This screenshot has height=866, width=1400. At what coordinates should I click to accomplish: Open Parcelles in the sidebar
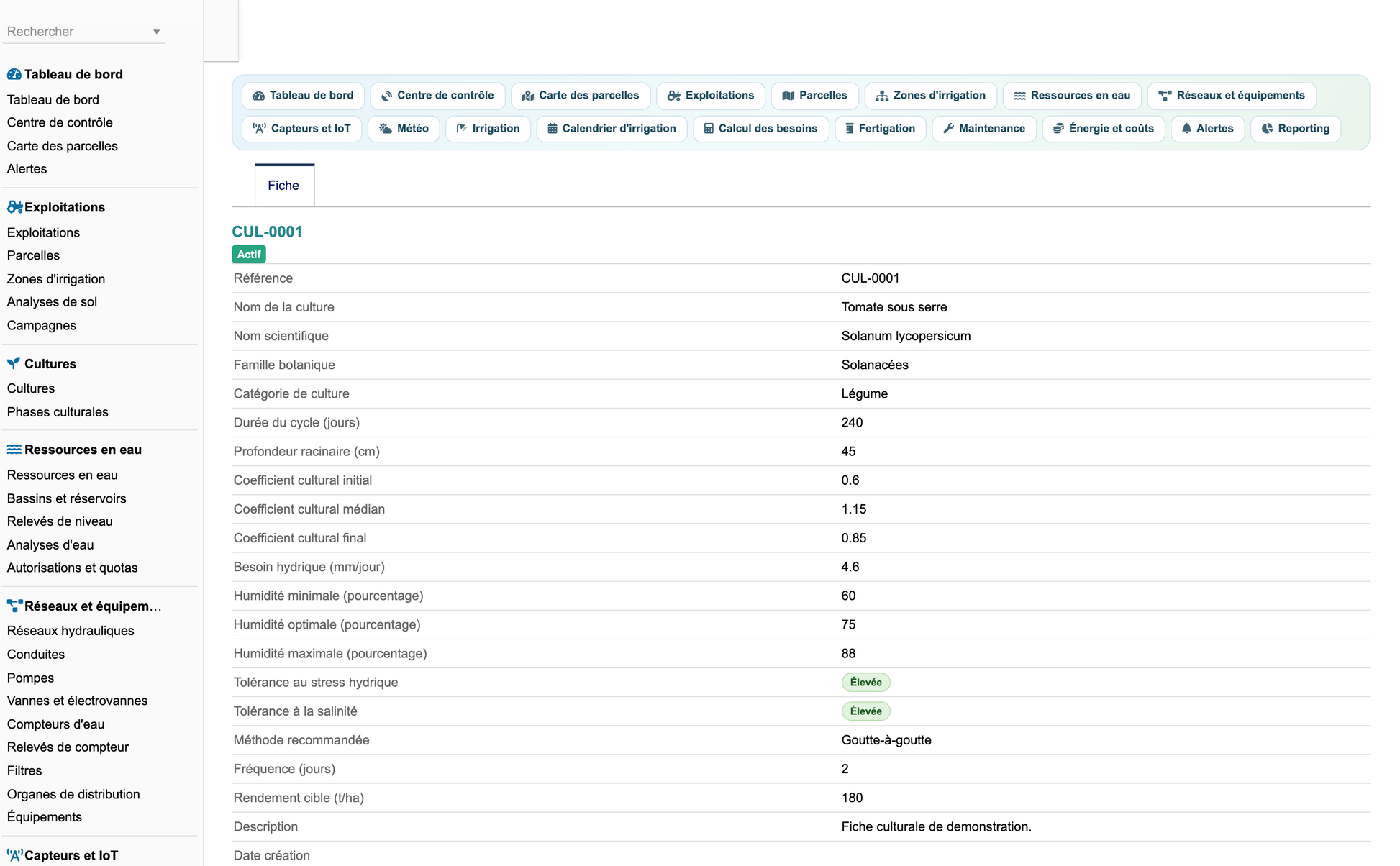point(33,255)
